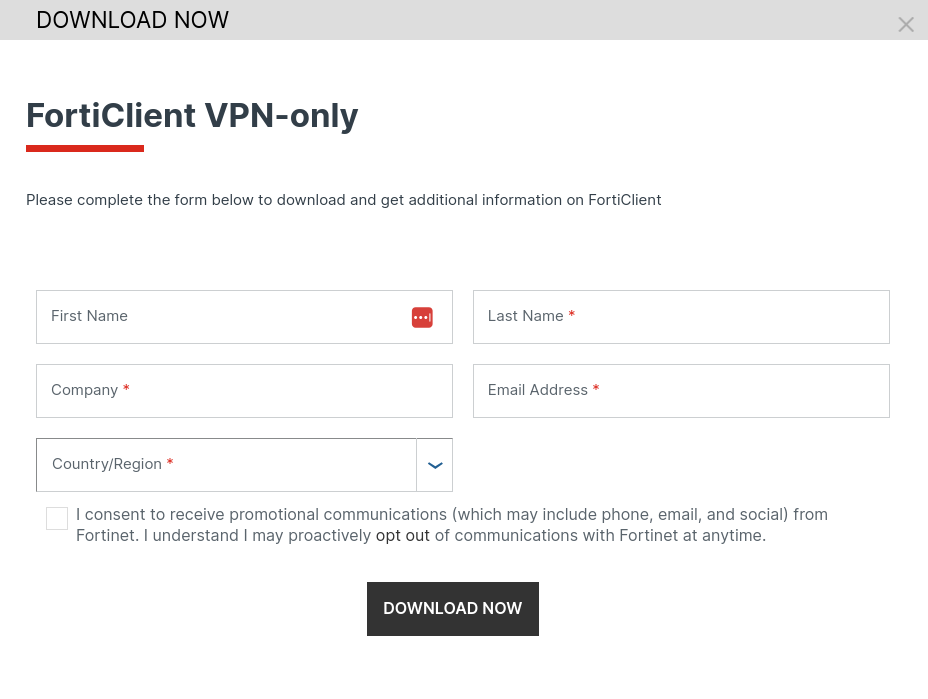Image resolution: width=928 pixels, height=699 pixels.
Task: Click the red asterisk after Email Address
Action: pyautogui.click(x=596, y=390)
